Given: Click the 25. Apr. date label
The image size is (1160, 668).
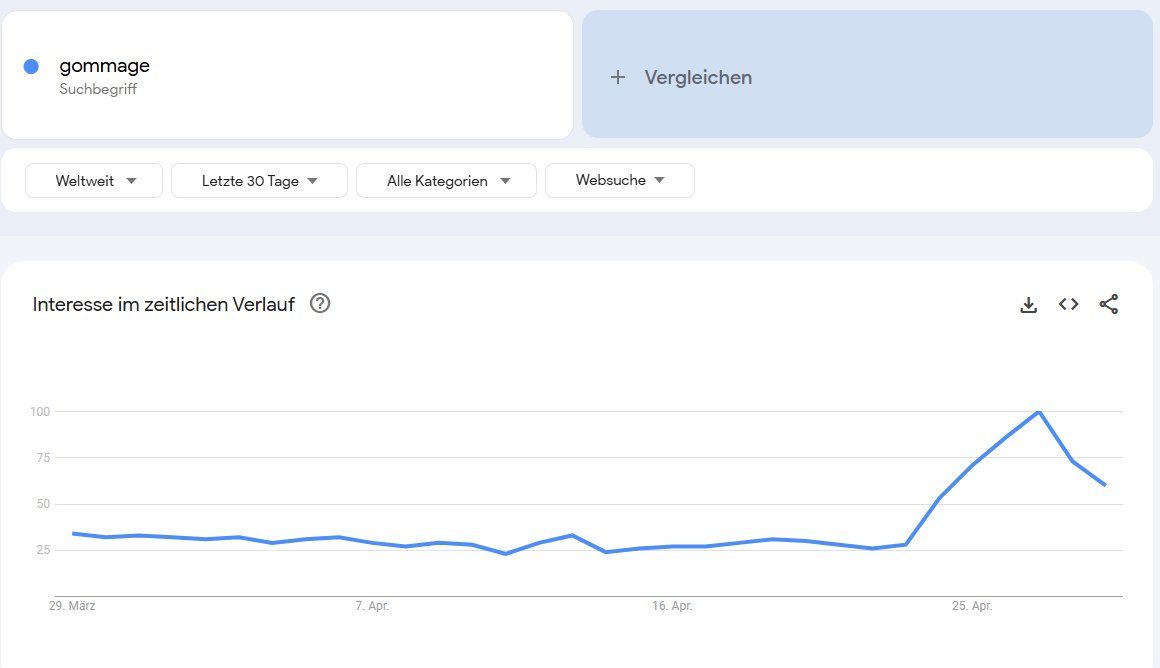Looking at the screenshot, I should (x=971, y=606).
